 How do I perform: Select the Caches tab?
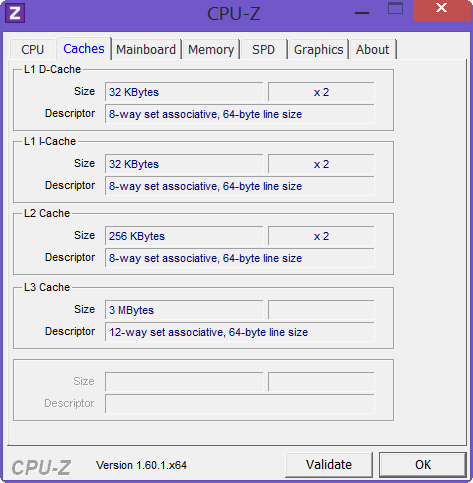pyautogui.click(x=84, y=49)
